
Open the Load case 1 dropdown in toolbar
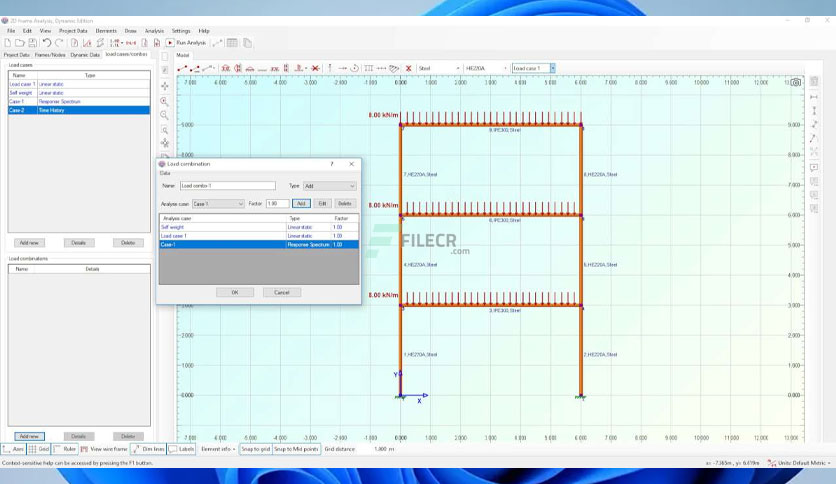[x=534, y=68]
